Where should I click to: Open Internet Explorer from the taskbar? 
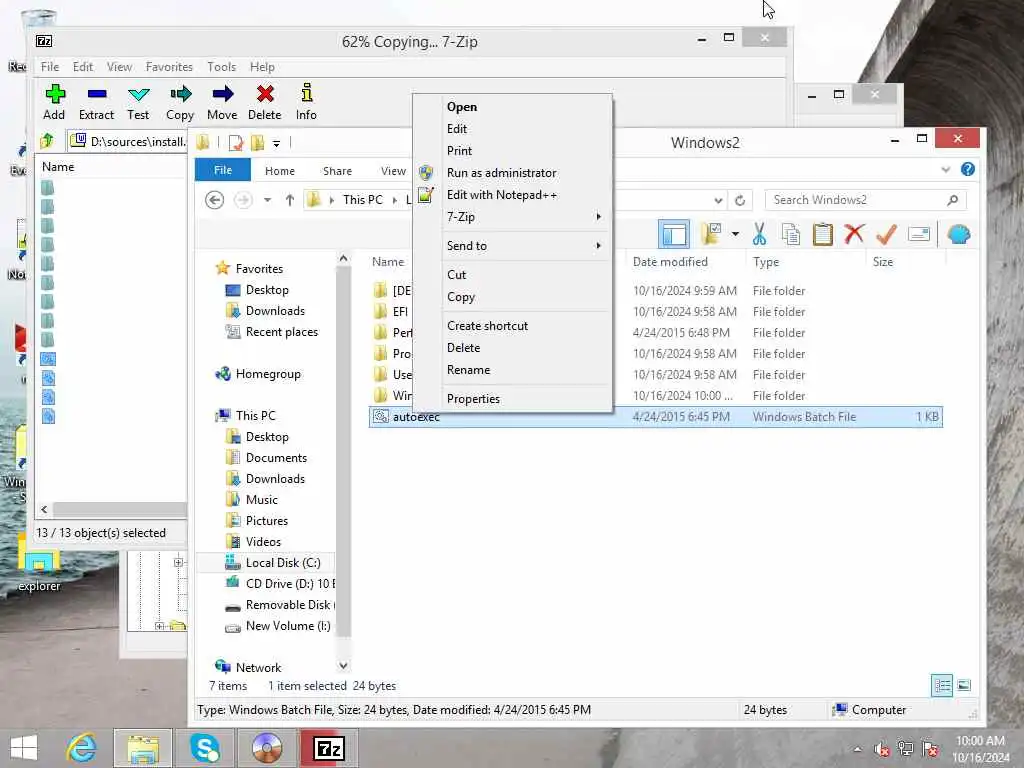pos(82,748)
